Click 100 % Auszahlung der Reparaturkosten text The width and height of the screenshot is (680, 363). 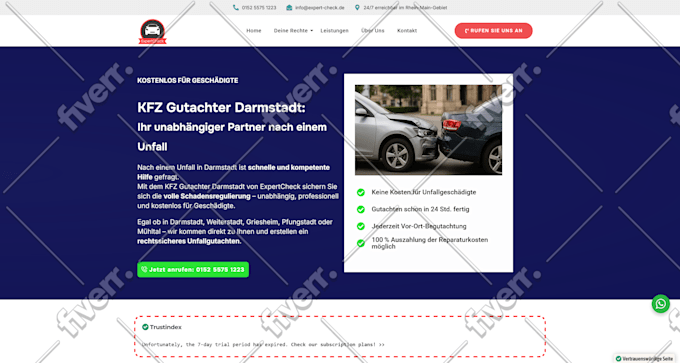pos(430,243)
